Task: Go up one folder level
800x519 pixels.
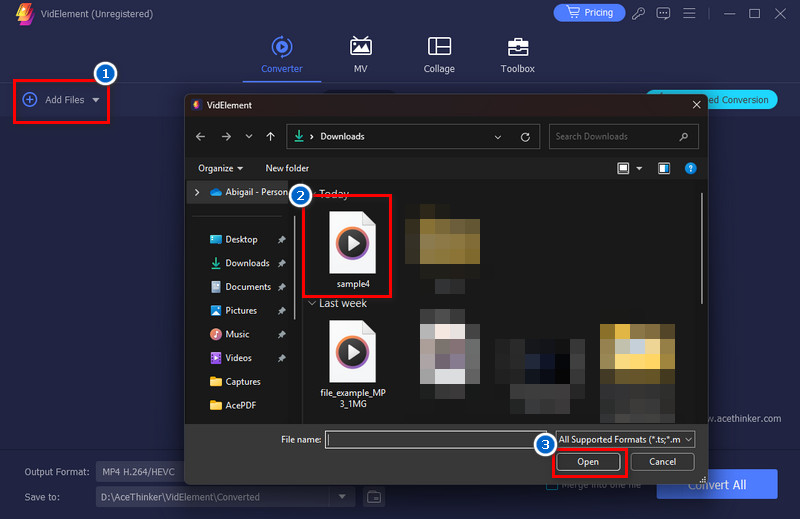Action: (270, 137)
